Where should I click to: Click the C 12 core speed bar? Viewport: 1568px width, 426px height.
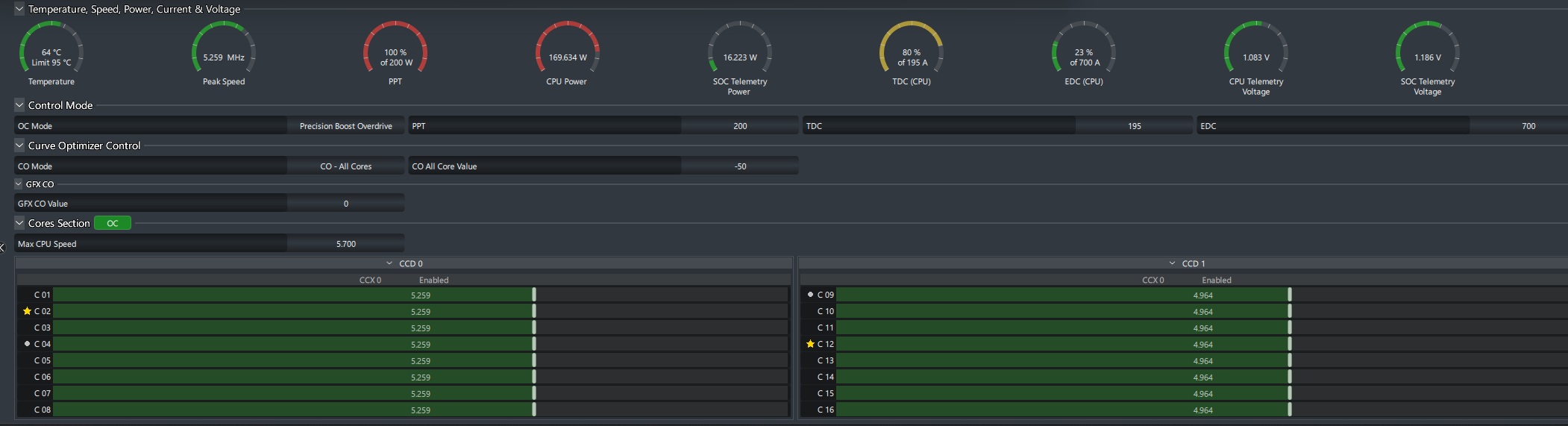tap(1202, 344)
